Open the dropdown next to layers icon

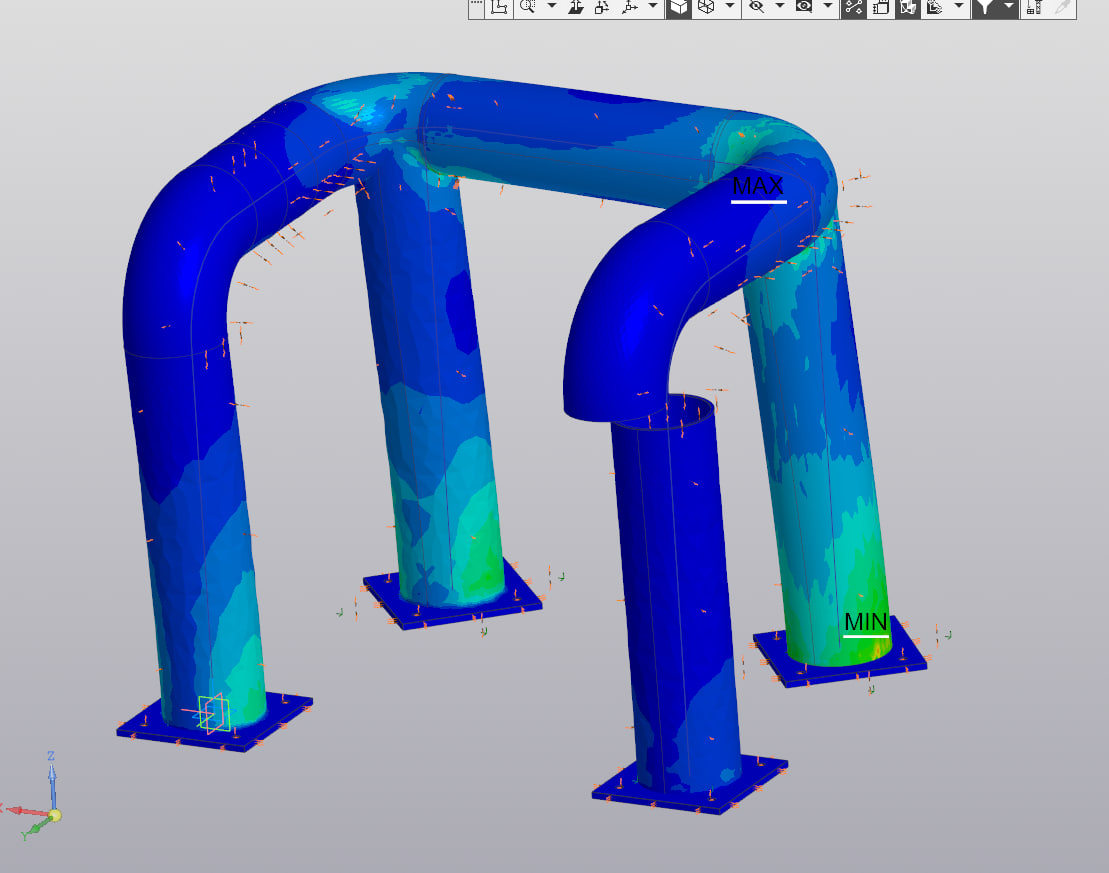959,7
